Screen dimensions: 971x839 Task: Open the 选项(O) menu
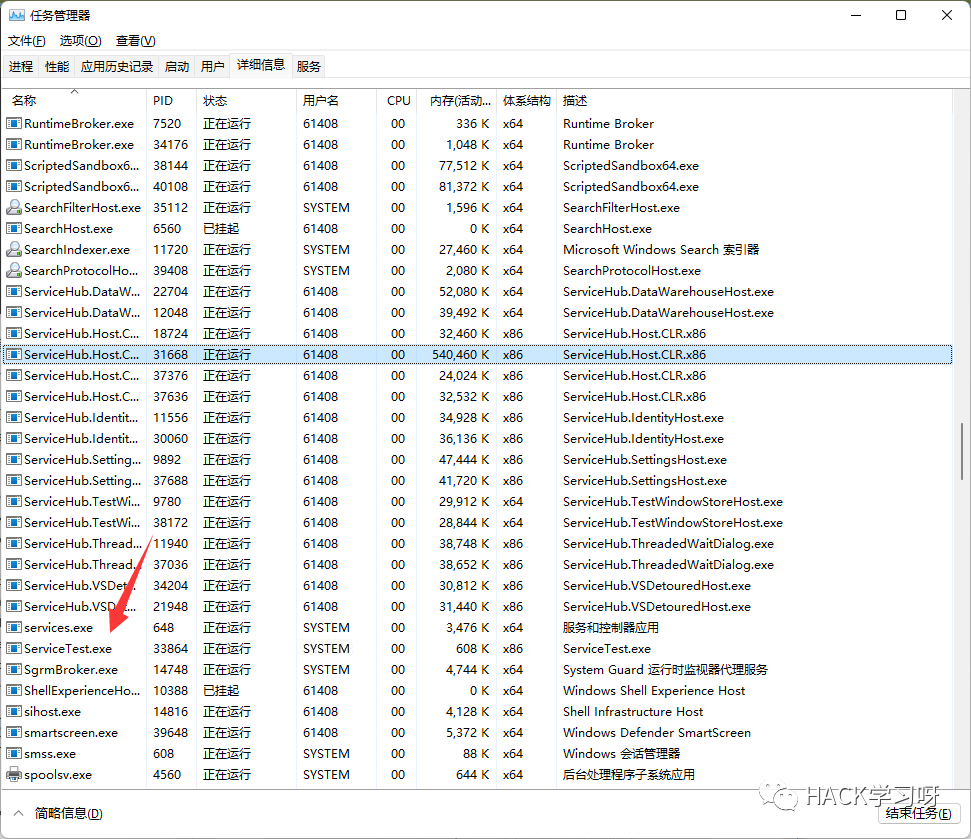tap(81, 41)
